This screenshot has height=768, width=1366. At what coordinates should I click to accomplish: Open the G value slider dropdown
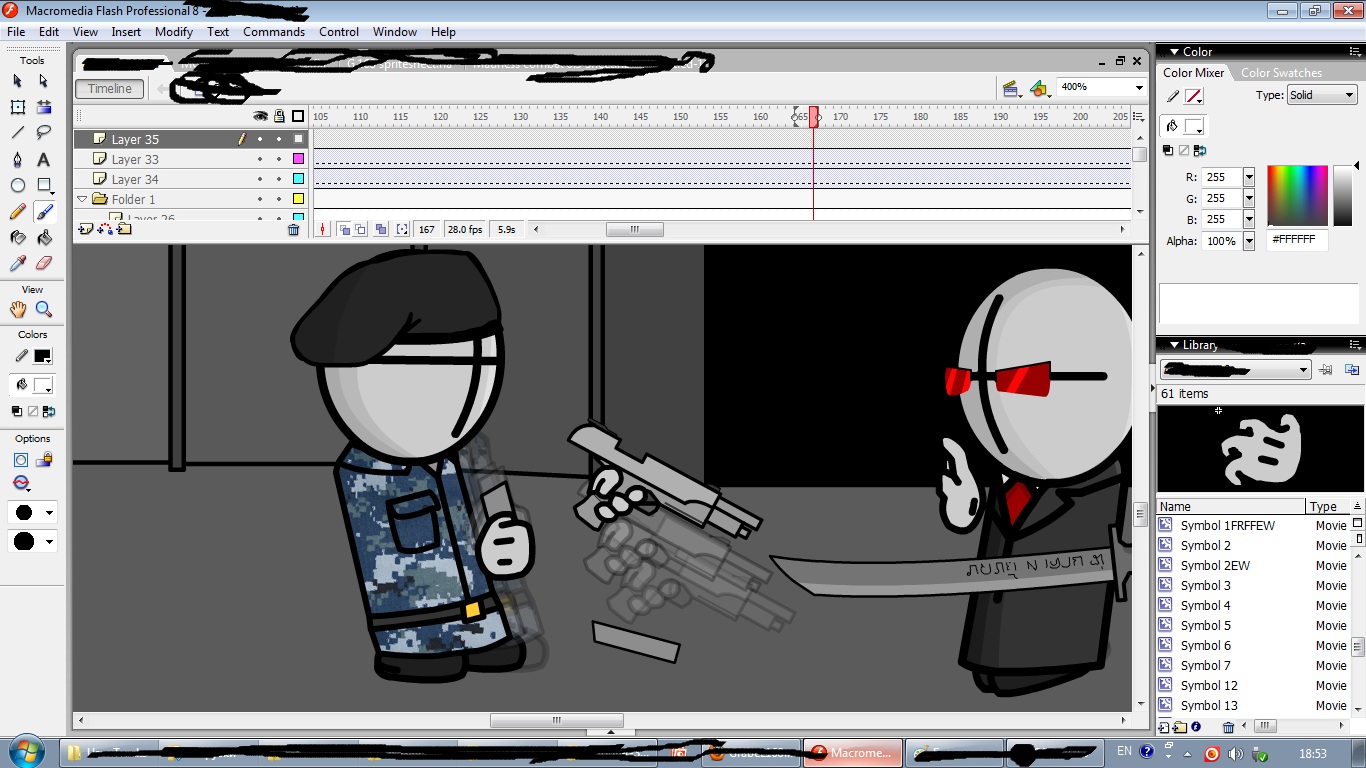pyautogui.click(x=1249, y=198)
